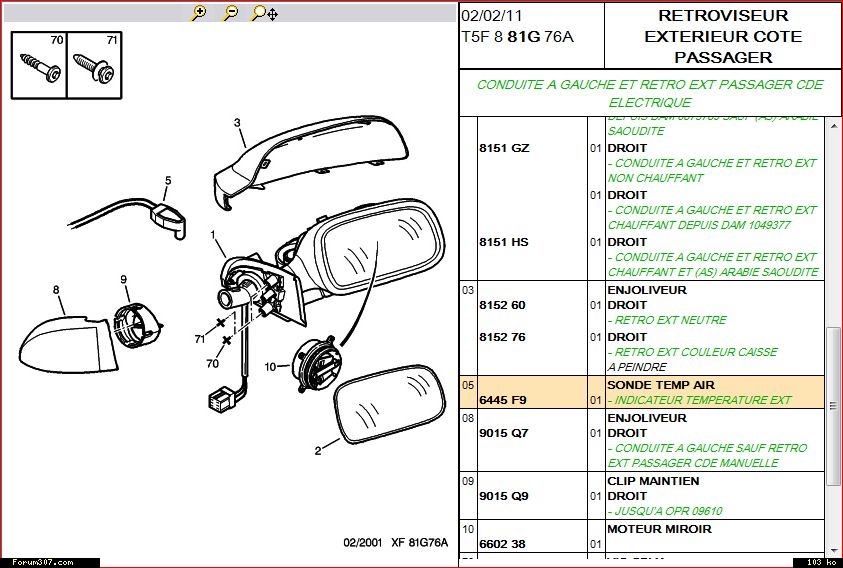This screenshot has width=843, height=568.
Task: Click the zoom in magnifier icon
Action: point(199,13)
